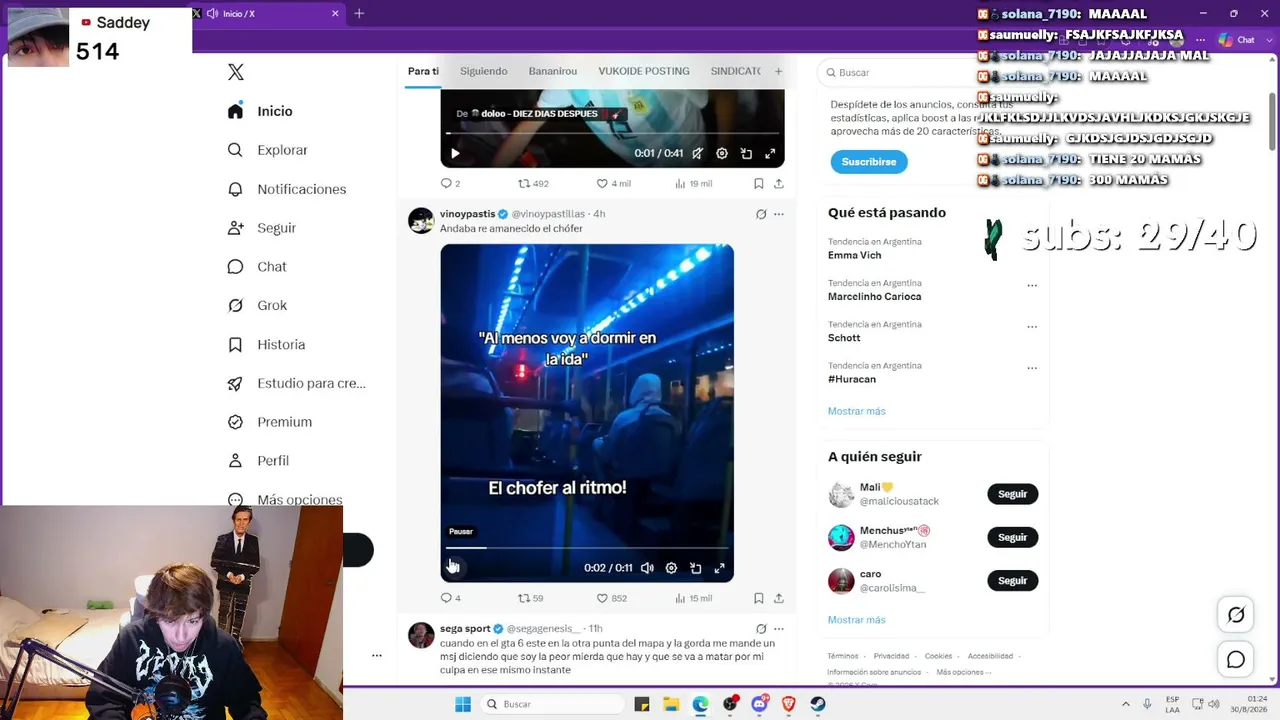The height and width of the screenshot is (720, 1280).
Task: Expand doloo video to fullscreen
Action: pos(770,153)
